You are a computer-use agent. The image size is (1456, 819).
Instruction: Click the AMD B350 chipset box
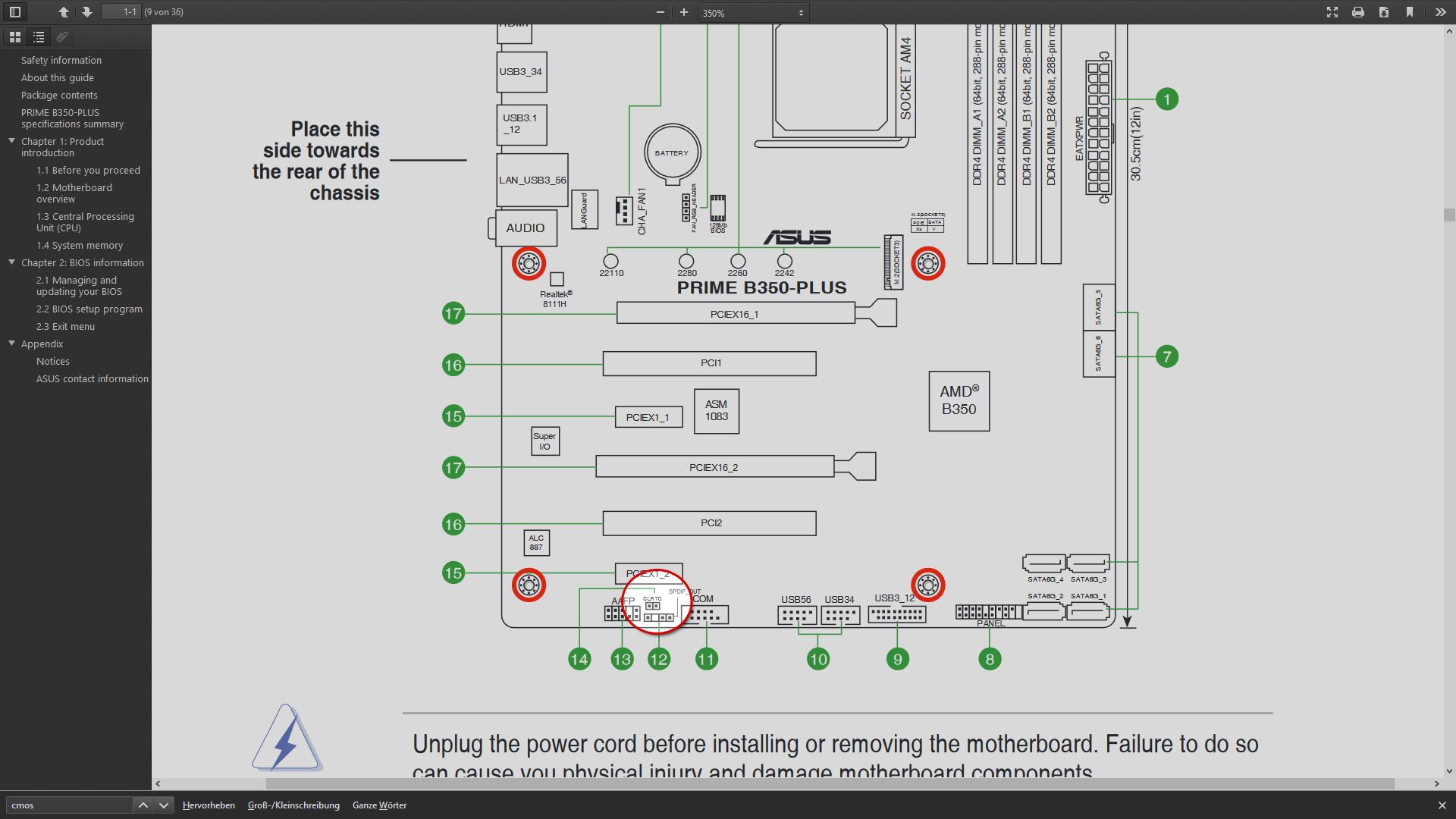pos(959,401)
